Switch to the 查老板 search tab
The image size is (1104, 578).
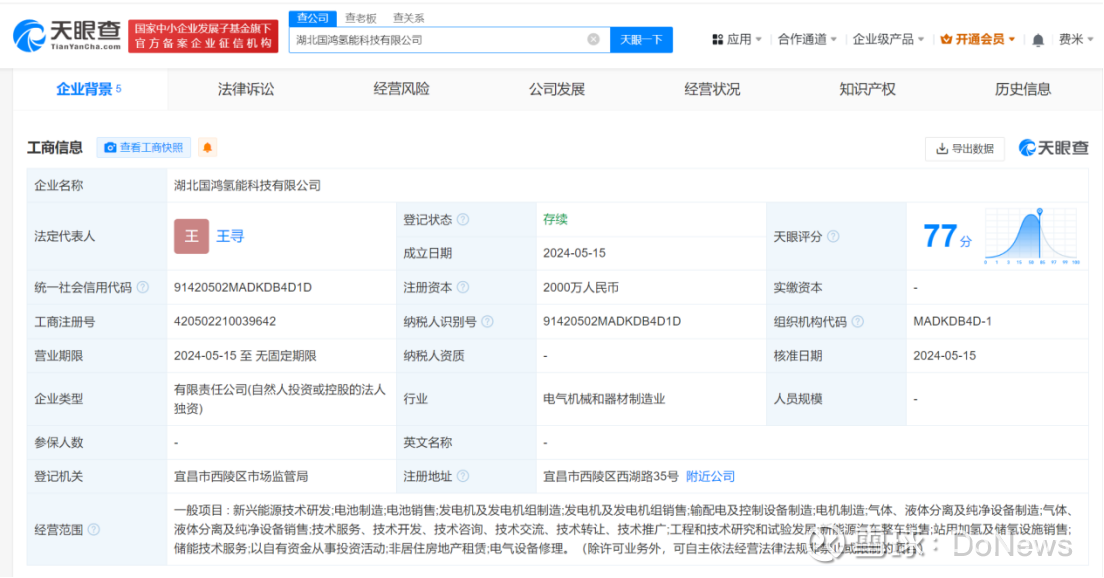coord(360,18)
